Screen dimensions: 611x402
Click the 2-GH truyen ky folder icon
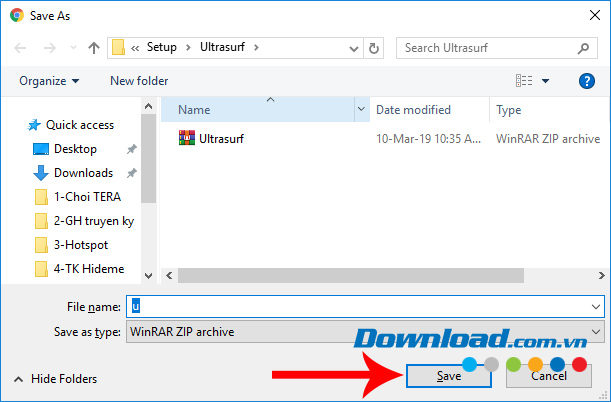pos(41,221)
